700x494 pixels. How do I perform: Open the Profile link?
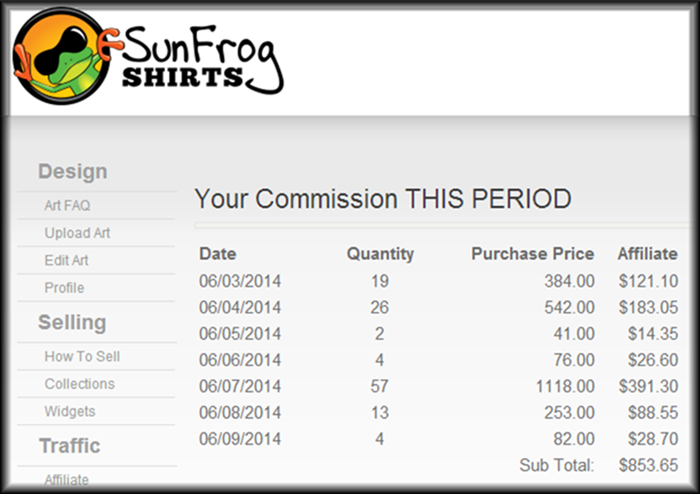[64, 288]
